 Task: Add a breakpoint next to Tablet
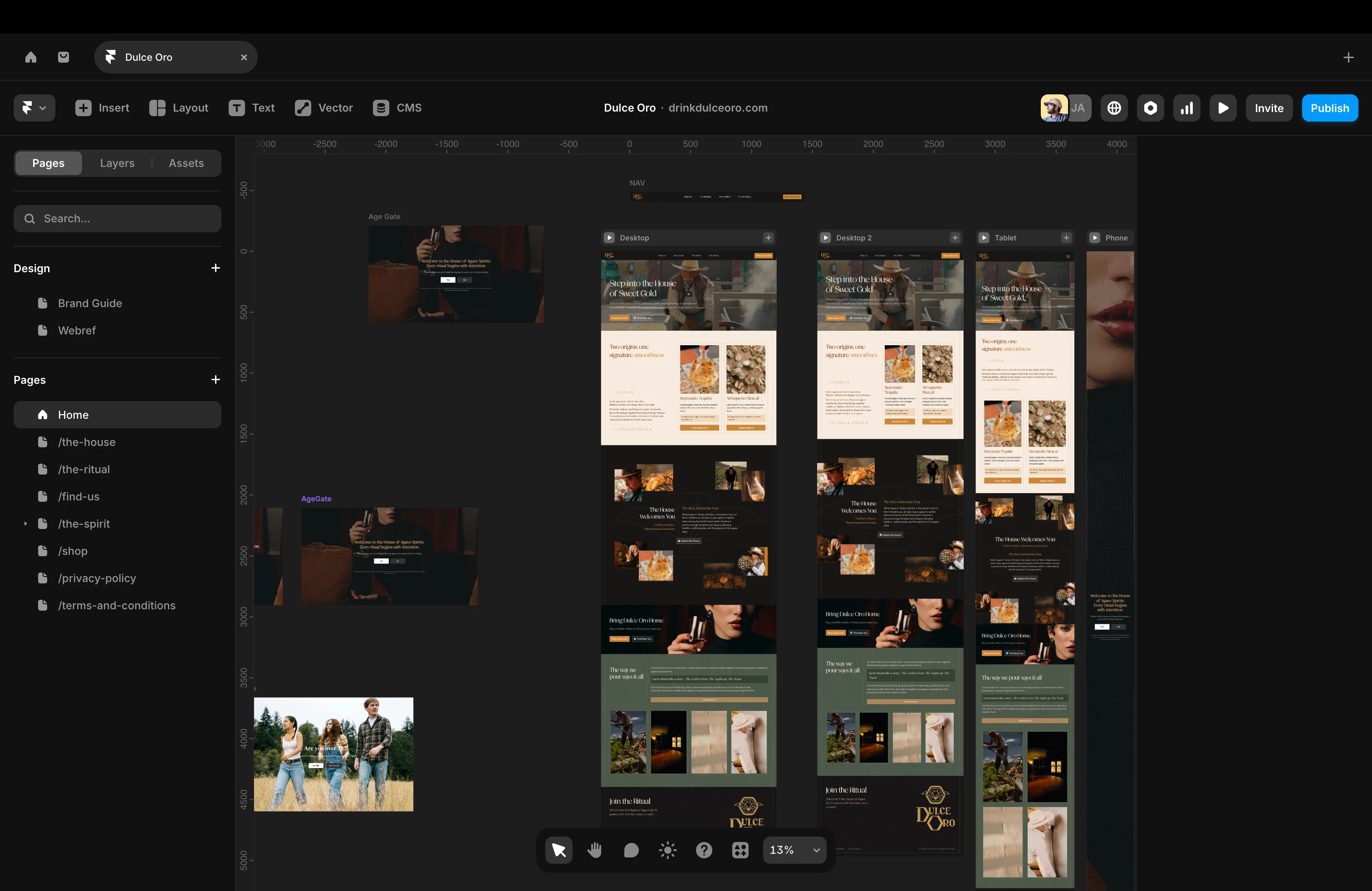tap(1066, 238)
